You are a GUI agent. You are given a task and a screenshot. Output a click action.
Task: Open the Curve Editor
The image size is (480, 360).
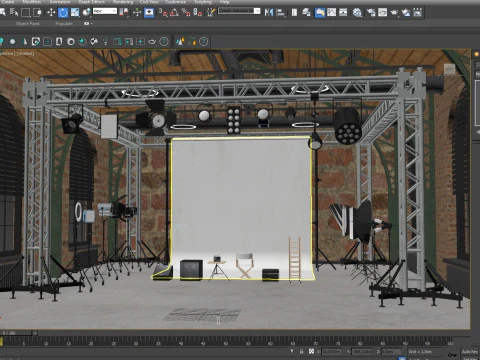(332, 13)
